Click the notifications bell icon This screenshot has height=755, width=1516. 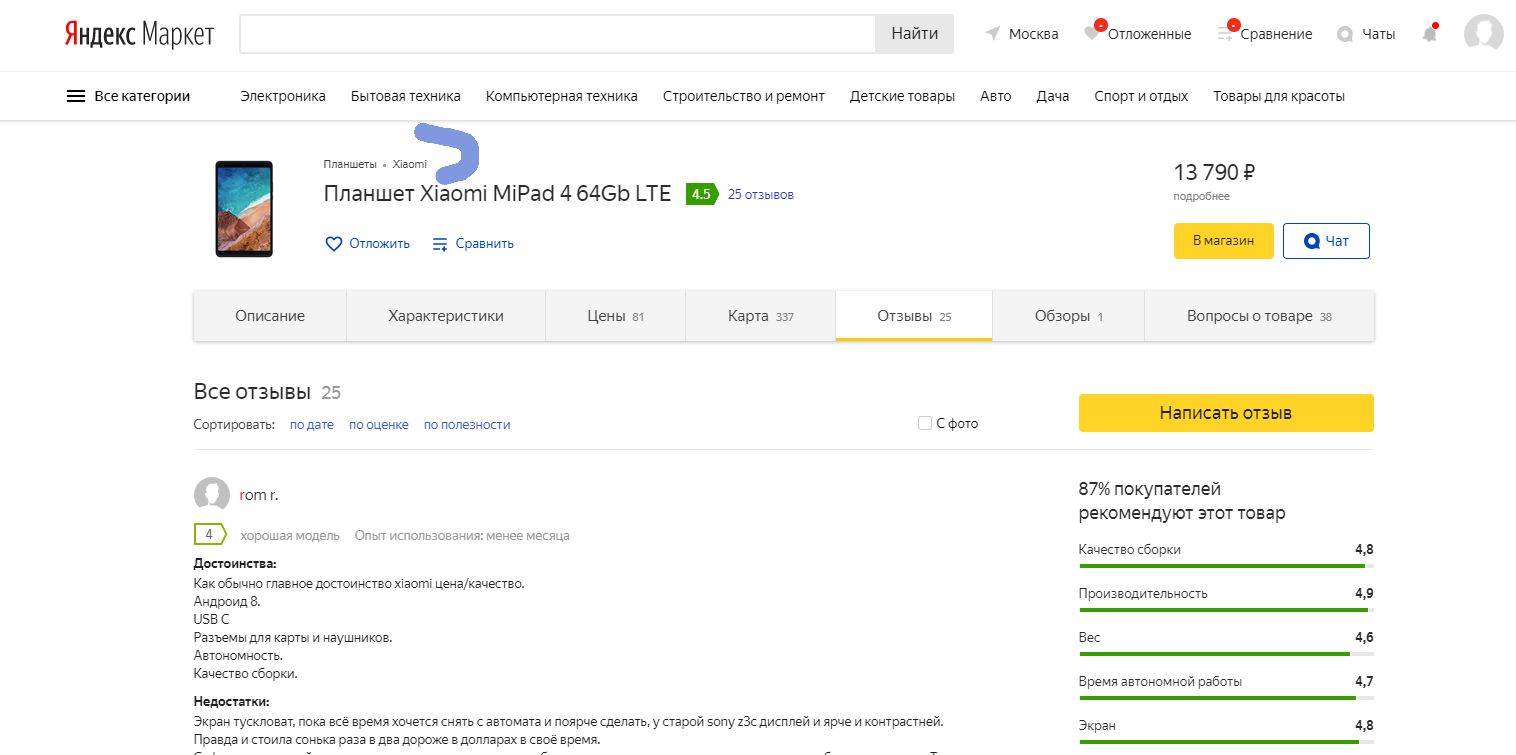point(1430,34)
